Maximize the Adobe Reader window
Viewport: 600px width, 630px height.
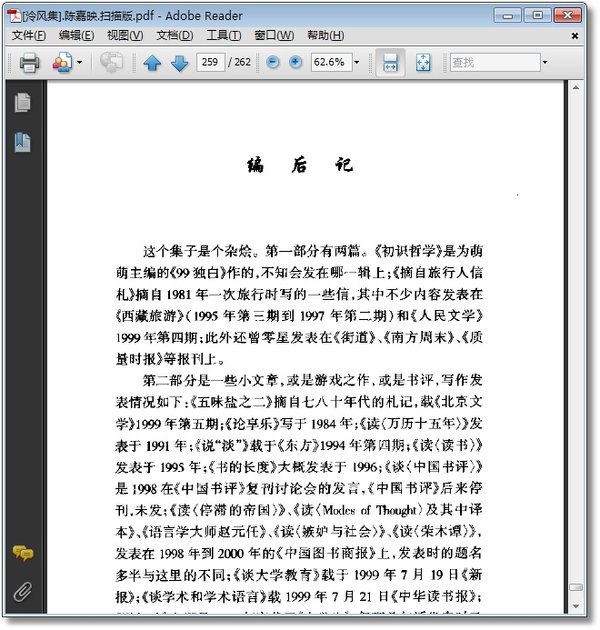[537, 16]
